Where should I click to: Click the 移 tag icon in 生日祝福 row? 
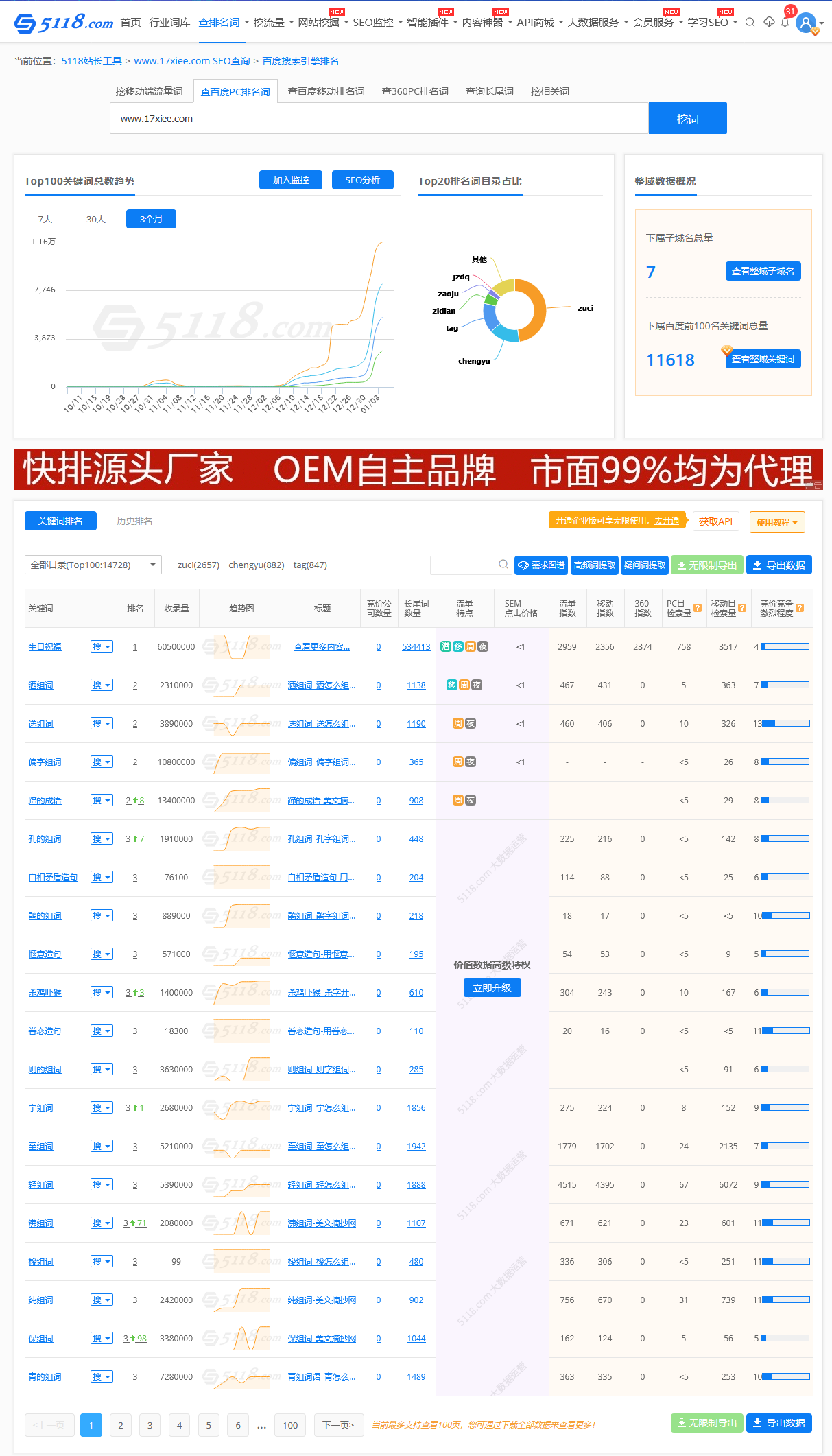pos(457,646)
